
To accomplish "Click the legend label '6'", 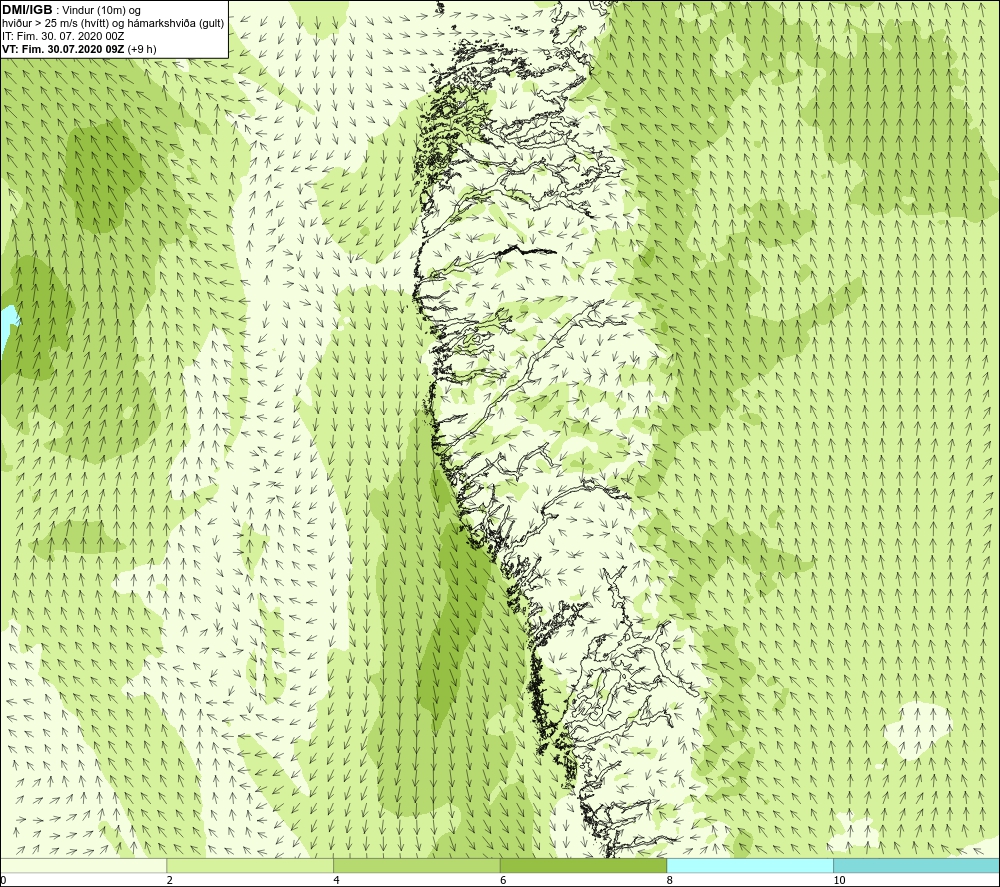I will [503, 880].
